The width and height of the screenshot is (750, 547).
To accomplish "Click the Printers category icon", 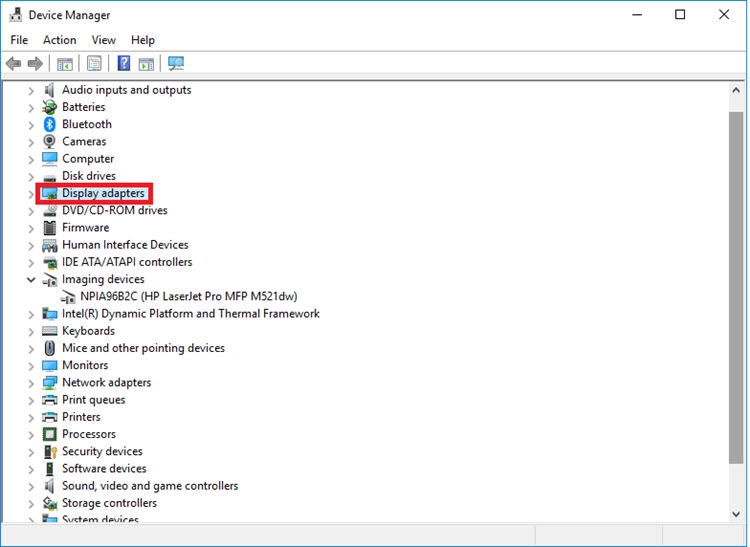I will click(x=49, y=417).
